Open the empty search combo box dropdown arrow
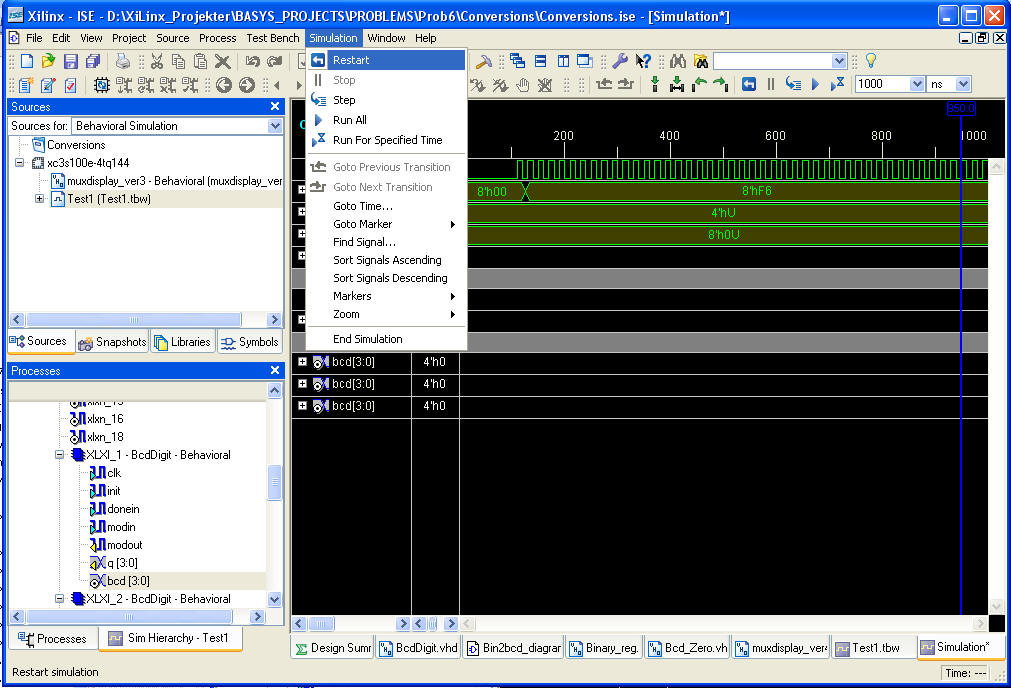1011x688 pixels. pos(838,61)
